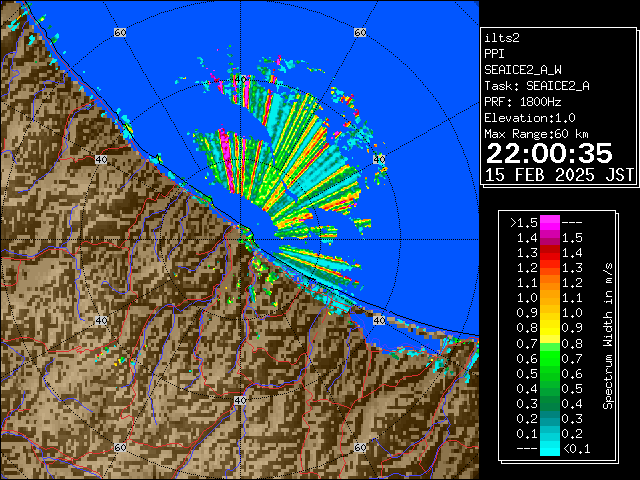Click the 60 km ring label northeast over the sea
Viewport: 640px width, 480px height.
click(x=360, y=32)
